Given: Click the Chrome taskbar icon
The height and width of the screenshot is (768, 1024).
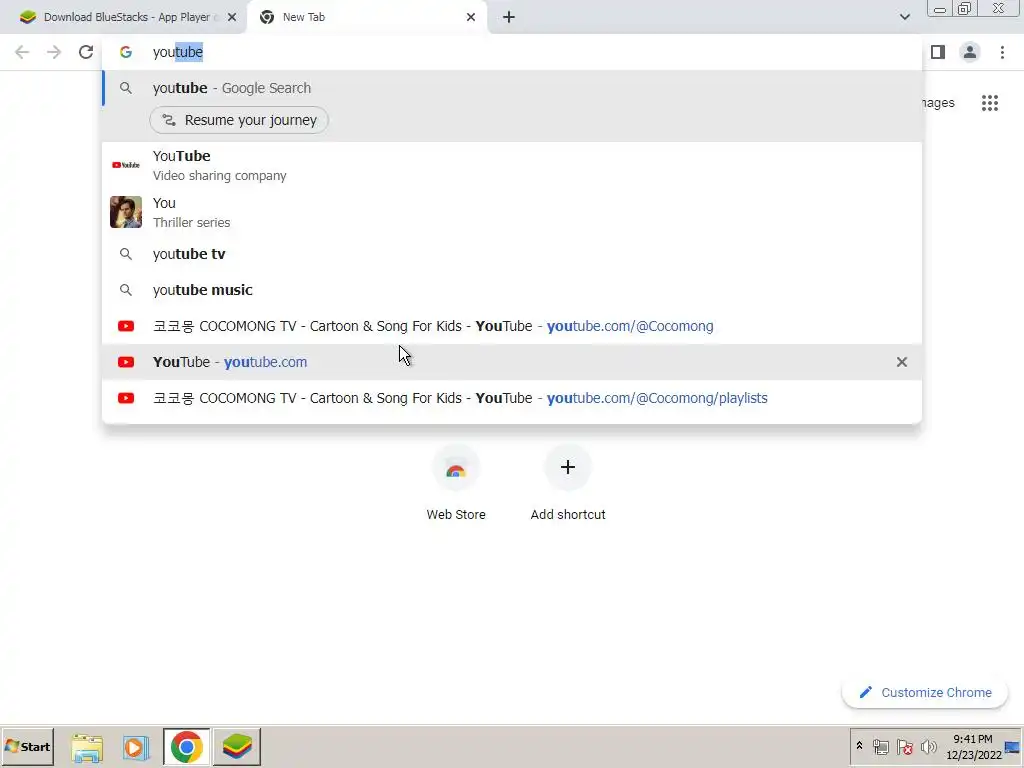Looking at the screenshot, I should click(x=187, y=746).
